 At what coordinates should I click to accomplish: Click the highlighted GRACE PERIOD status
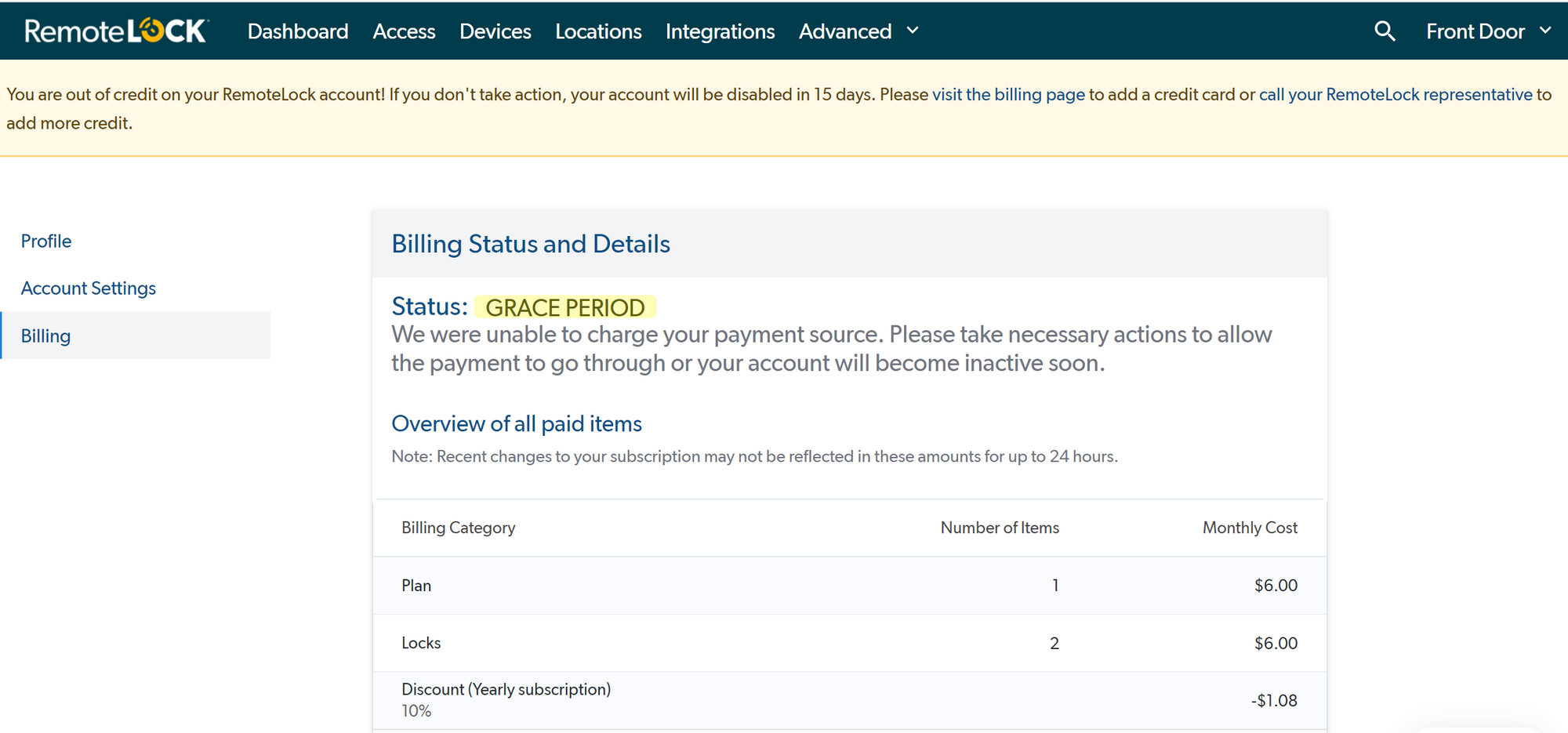[565, 307]
